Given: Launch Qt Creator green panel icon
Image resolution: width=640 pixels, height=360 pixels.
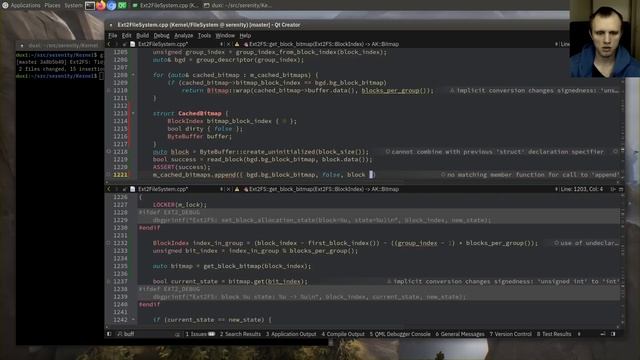Looking at the screenshot, I should tap(122, 5).
